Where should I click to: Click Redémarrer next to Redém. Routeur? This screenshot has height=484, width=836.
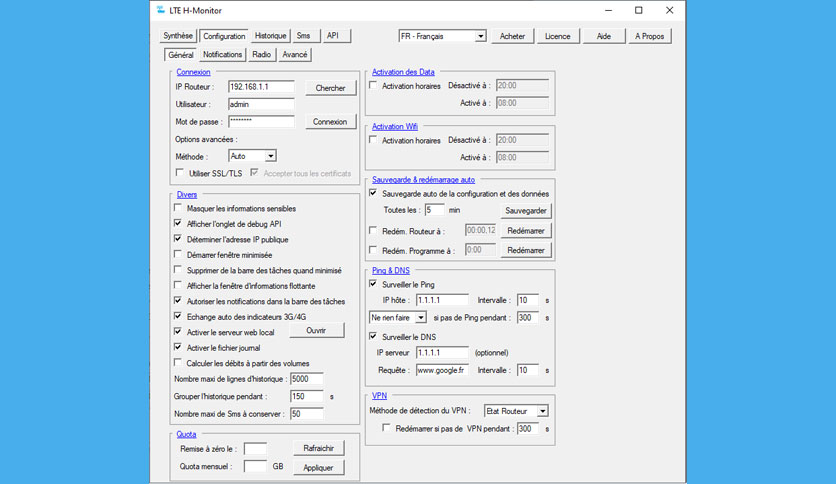pyautogui.click(x=526, y=231)
